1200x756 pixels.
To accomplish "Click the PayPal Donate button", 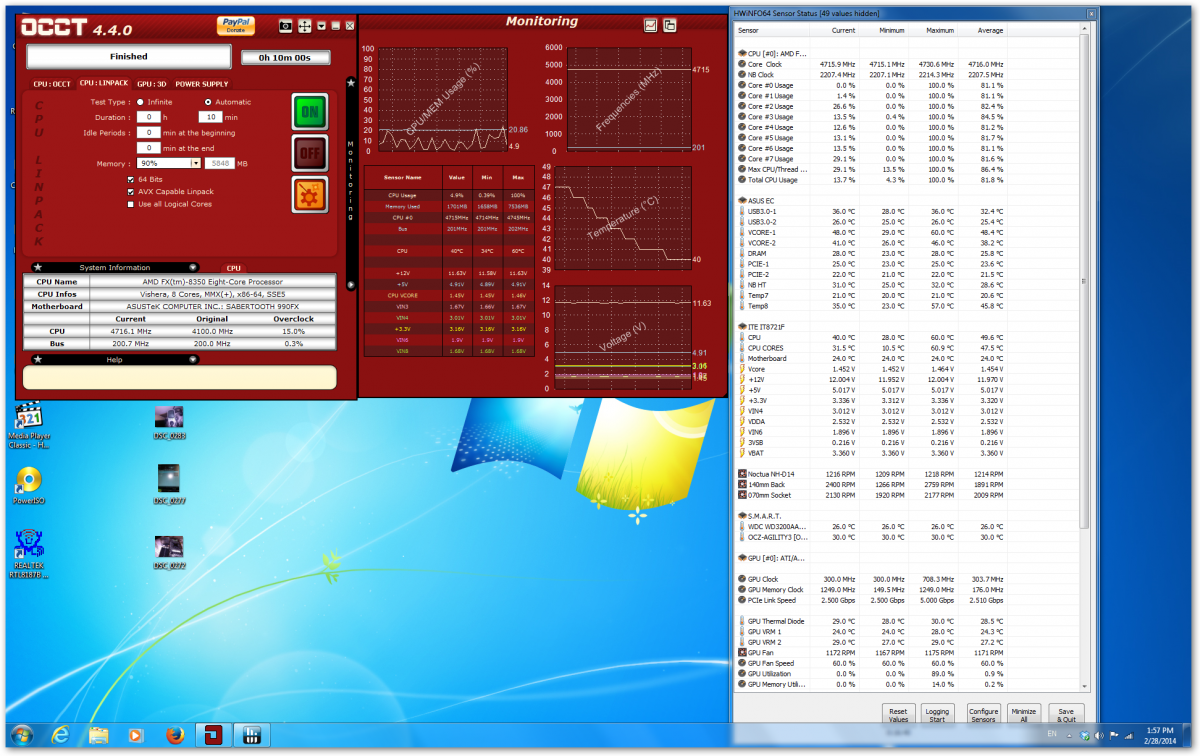I will pyautogui.click(x=235, y=25).
